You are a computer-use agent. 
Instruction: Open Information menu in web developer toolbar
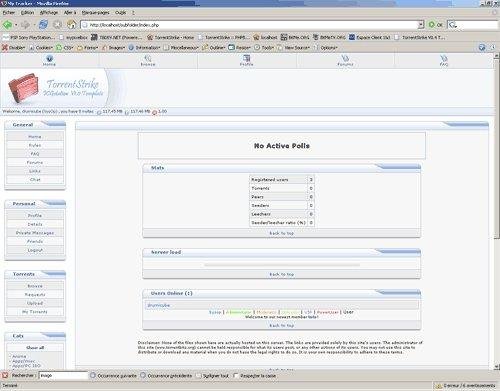[144, 48]
